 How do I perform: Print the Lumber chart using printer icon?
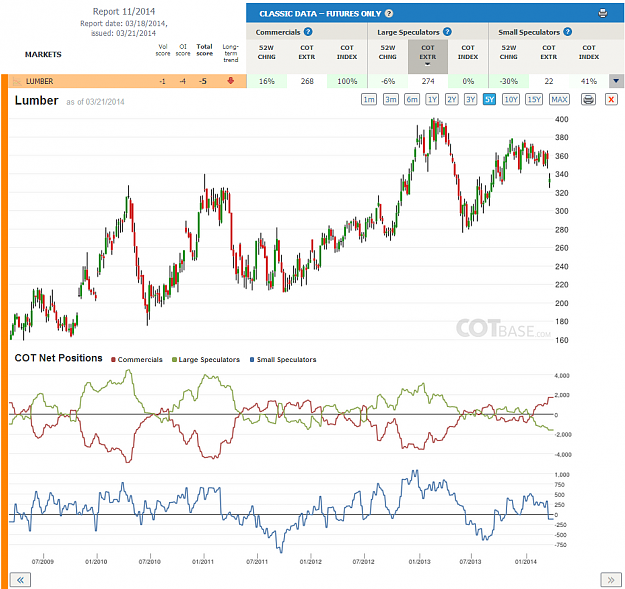point(588,99)
